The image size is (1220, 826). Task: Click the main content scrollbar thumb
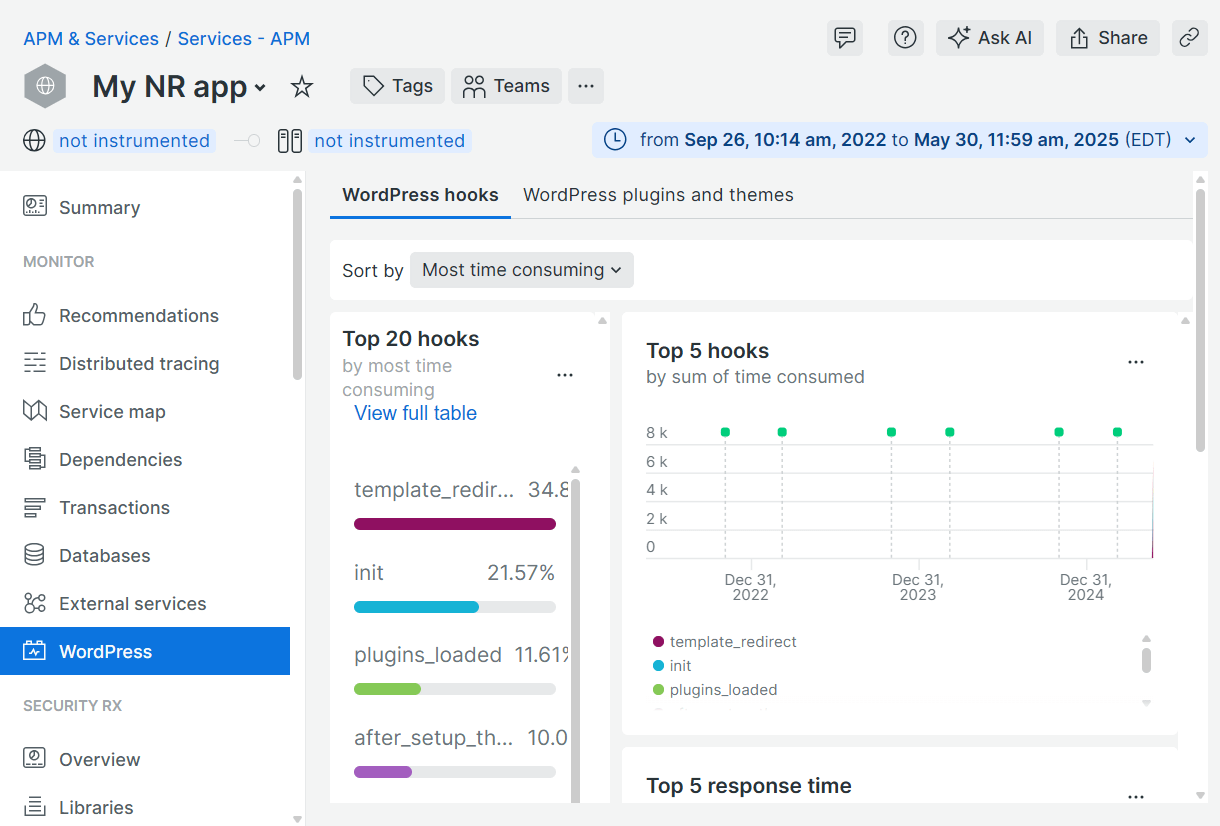[1201, 320]
